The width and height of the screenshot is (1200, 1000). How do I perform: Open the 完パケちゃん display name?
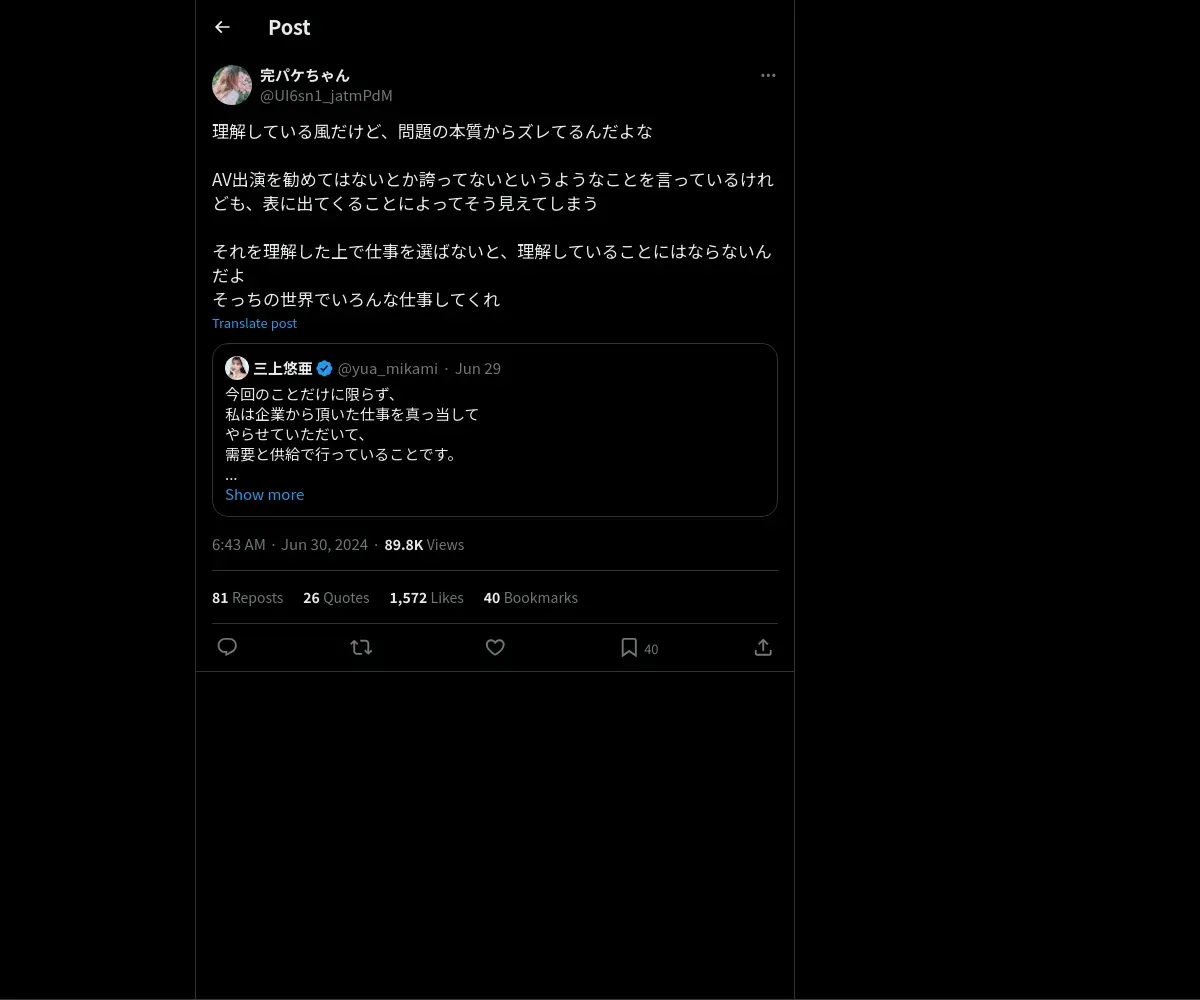pos(305,75)
